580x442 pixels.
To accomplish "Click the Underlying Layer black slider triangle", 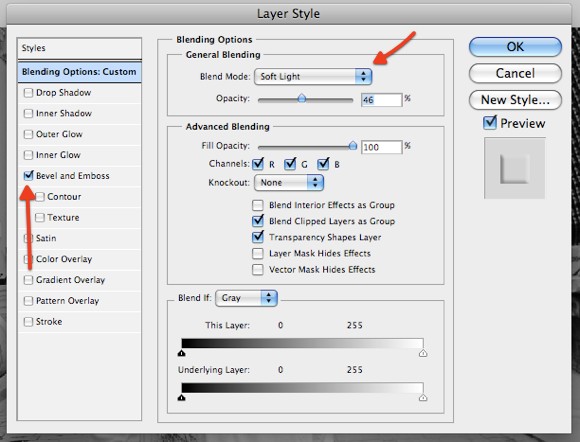I will [181, 398].
